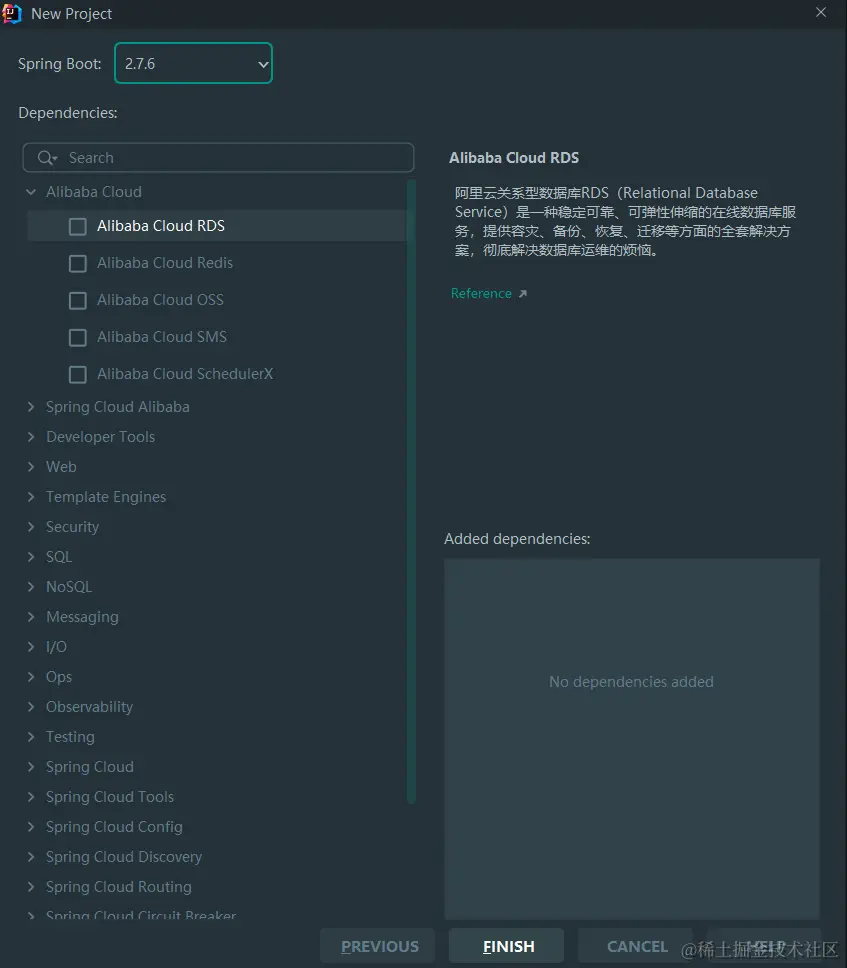The height and width of the screenshot is (968, 847).
Task: Expand the Testing category
Action: point(31,736)
